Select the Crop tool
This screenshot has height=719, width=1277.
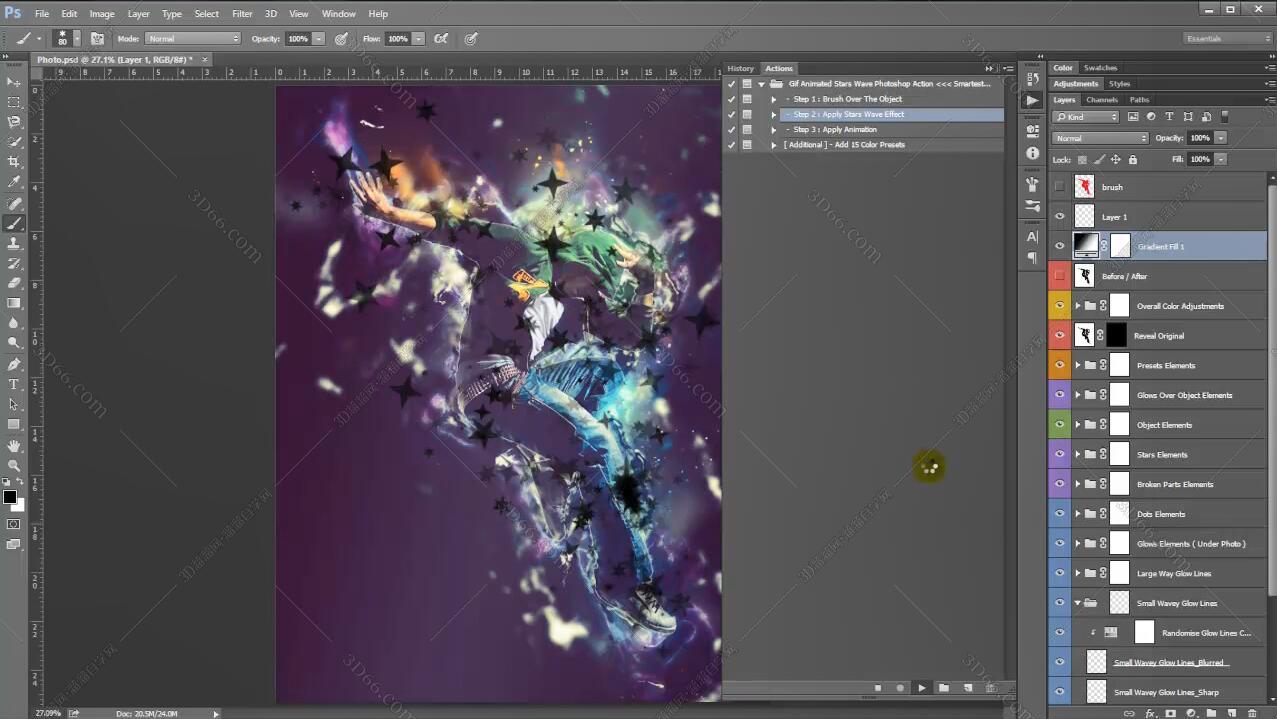(x=14, y=162)
